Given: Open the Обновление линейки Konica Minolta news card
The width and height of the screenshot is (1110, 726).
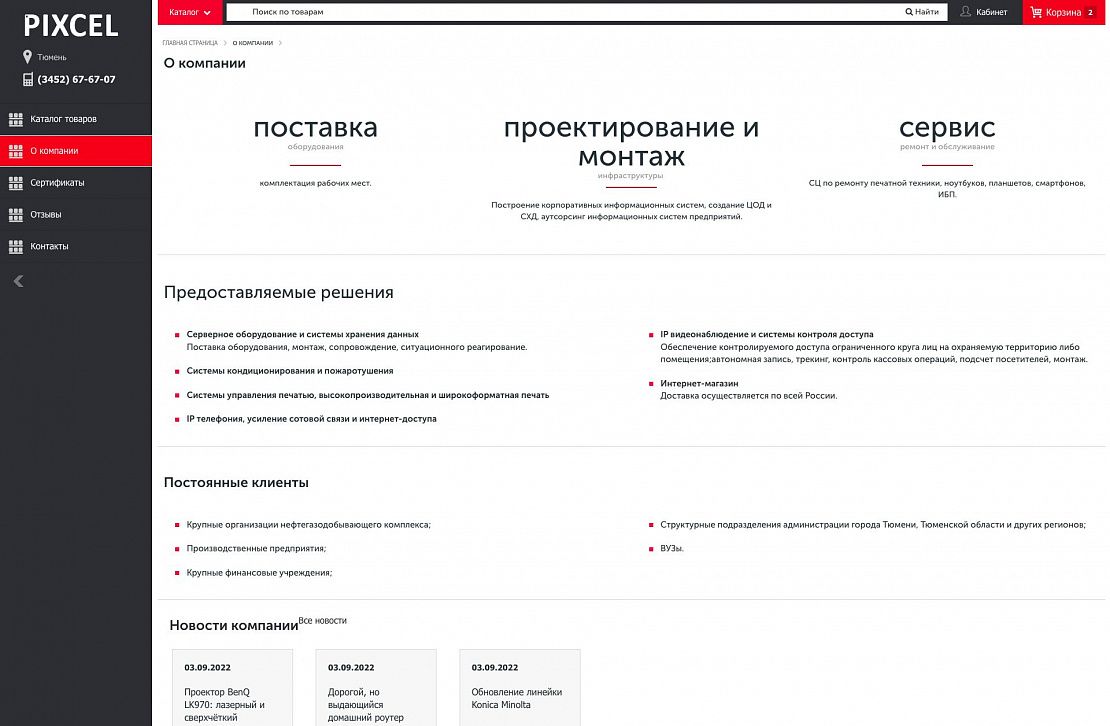Looking at the screenshot, I should tap(519, 691).
